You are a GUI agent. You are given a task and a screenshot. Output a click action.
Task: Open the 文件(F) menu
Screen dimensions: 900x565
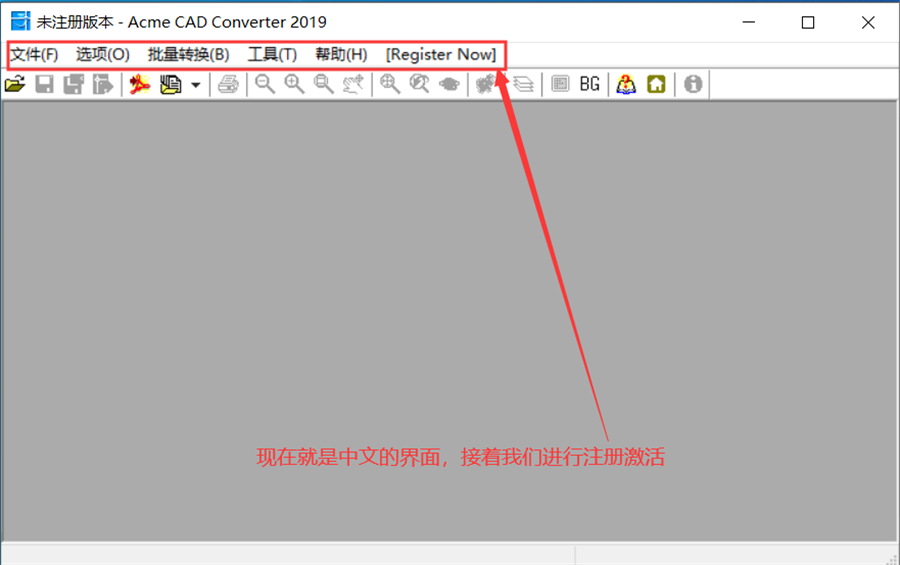click(34, 55)
